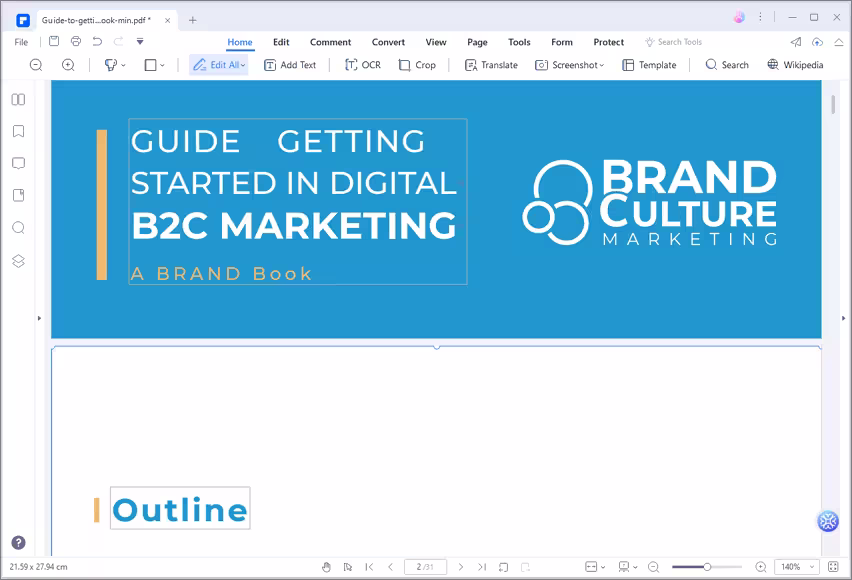852x580 pixels.
Task: Close the Guide-to-getti...ook-min.pdf tab
Action: pyautogui.click(x=167, y=20)
